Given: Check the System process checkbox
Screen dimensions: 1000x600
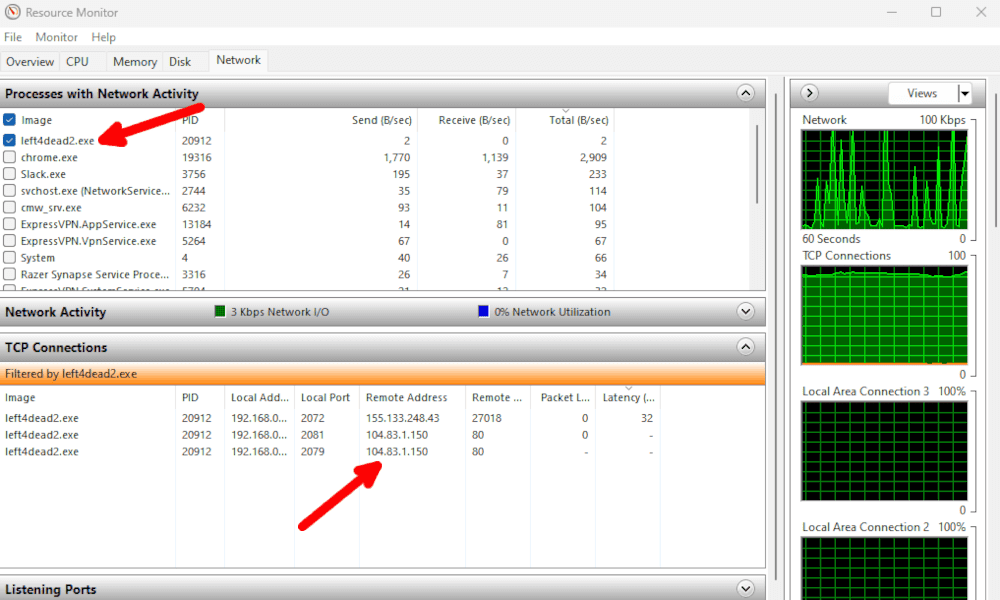Looking at the screenshot, I should [10, 258].
